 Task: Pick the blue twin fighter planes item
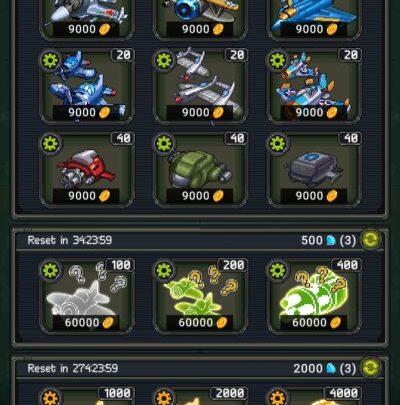86,87
